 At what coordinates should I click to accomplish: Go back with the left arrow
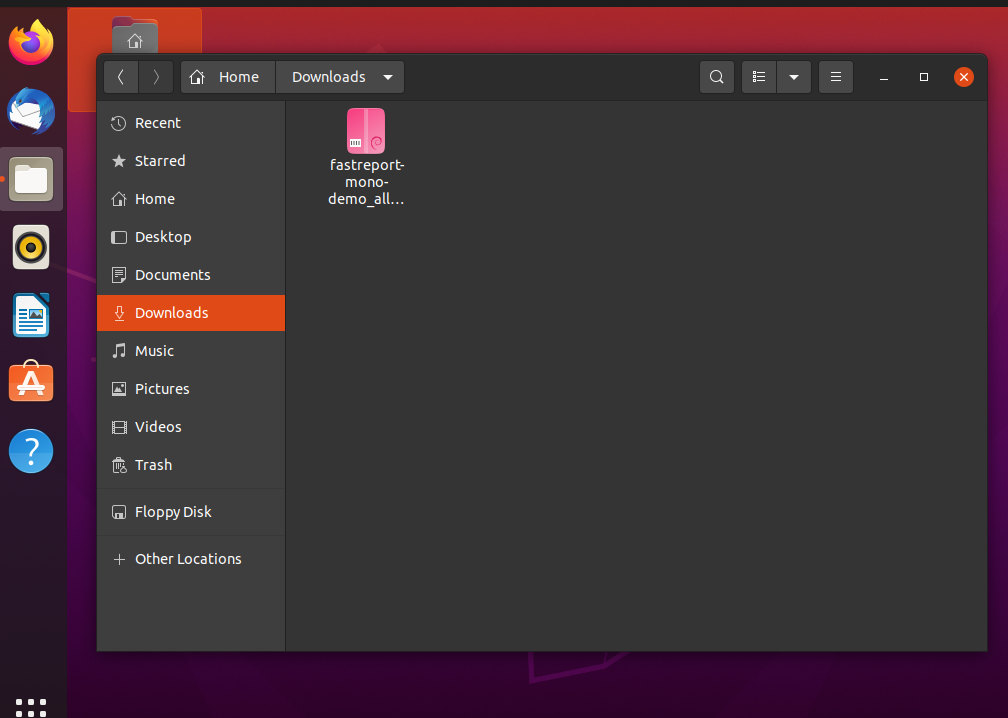coord(121,77)
